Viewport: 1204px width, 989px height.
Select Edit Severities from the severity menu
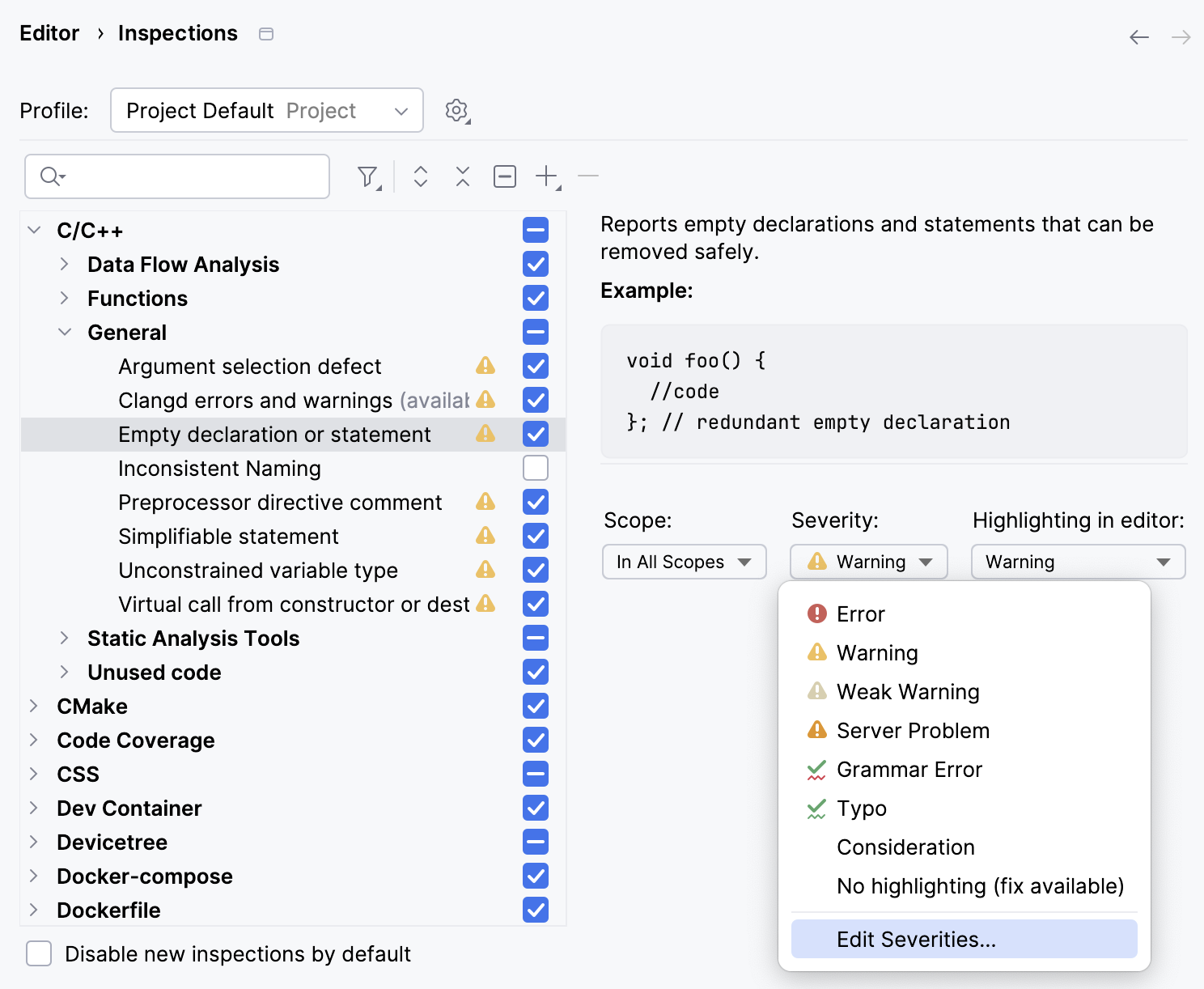(x=915, y=939)
